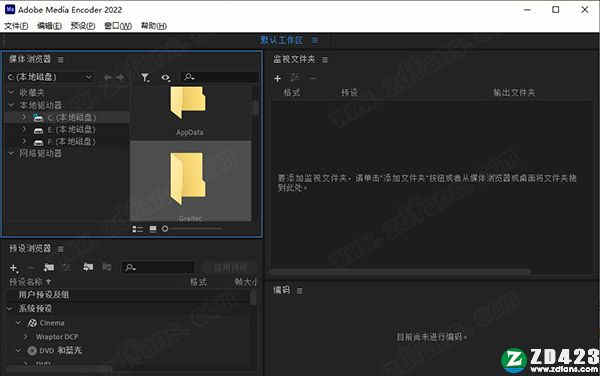Open the 预设(P) menu
The height and width of the screenshot is (376, 600).
point(83,26)
